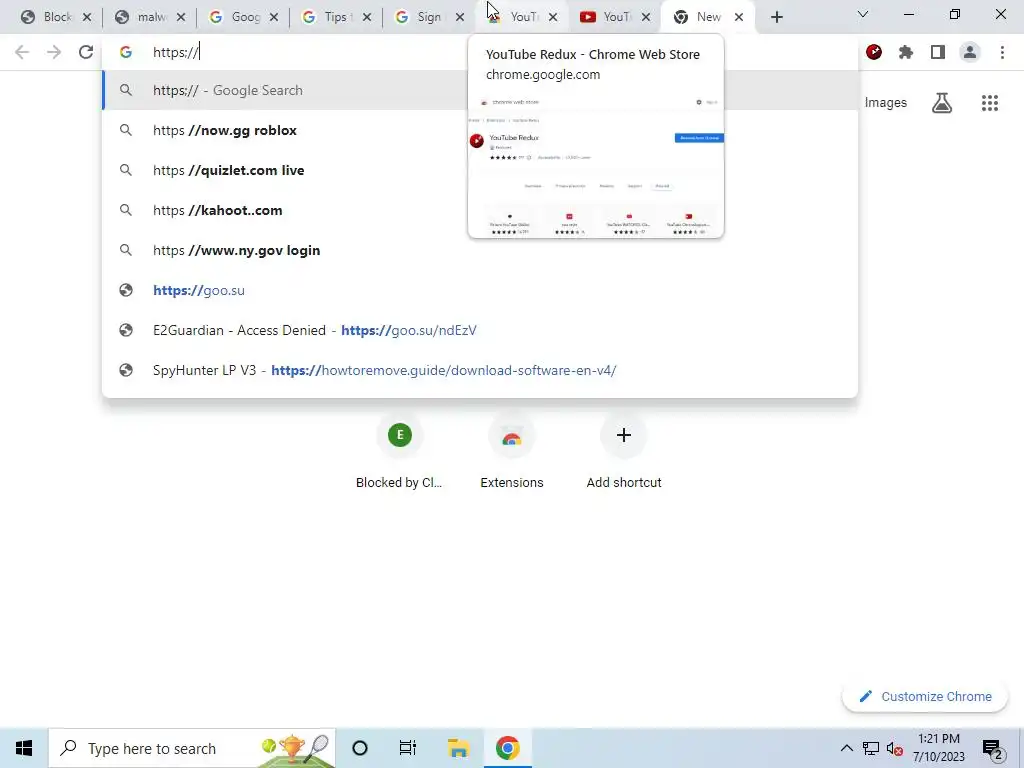Click the new tab plus button
This screenshot has width=1024, height=768.
coord(776,17)
